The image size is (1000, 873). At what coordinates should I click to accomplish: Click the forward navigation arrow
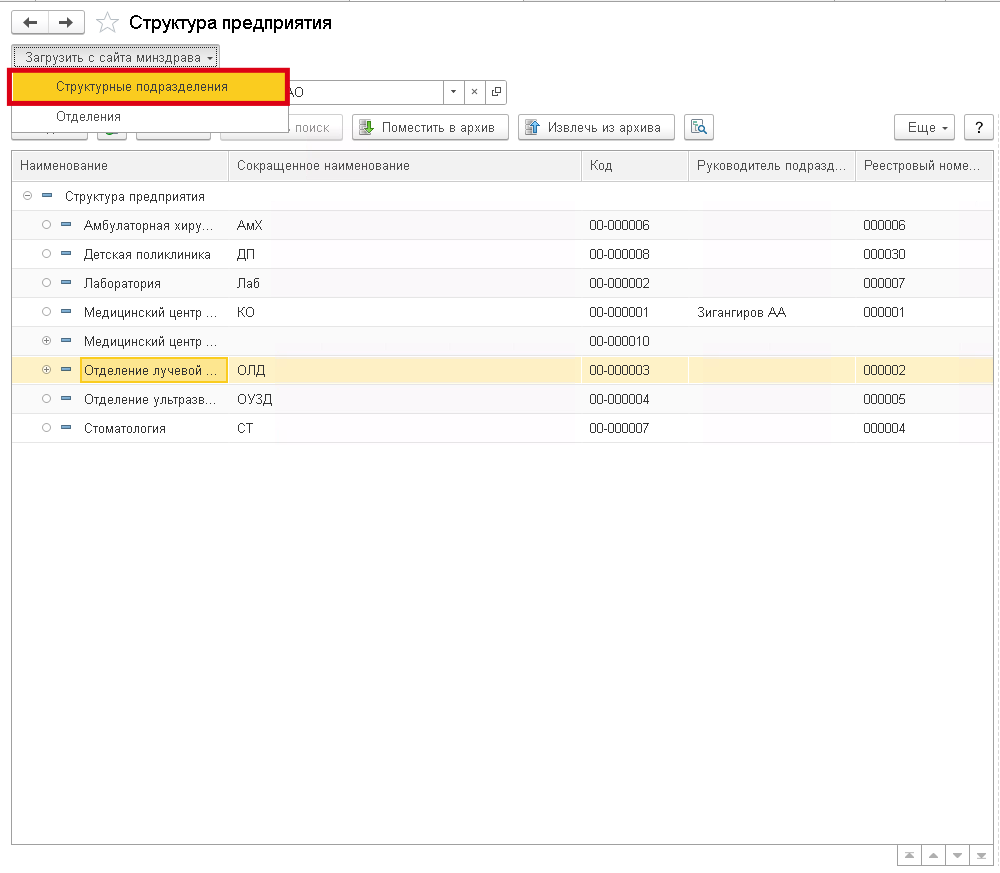point(66,22)
